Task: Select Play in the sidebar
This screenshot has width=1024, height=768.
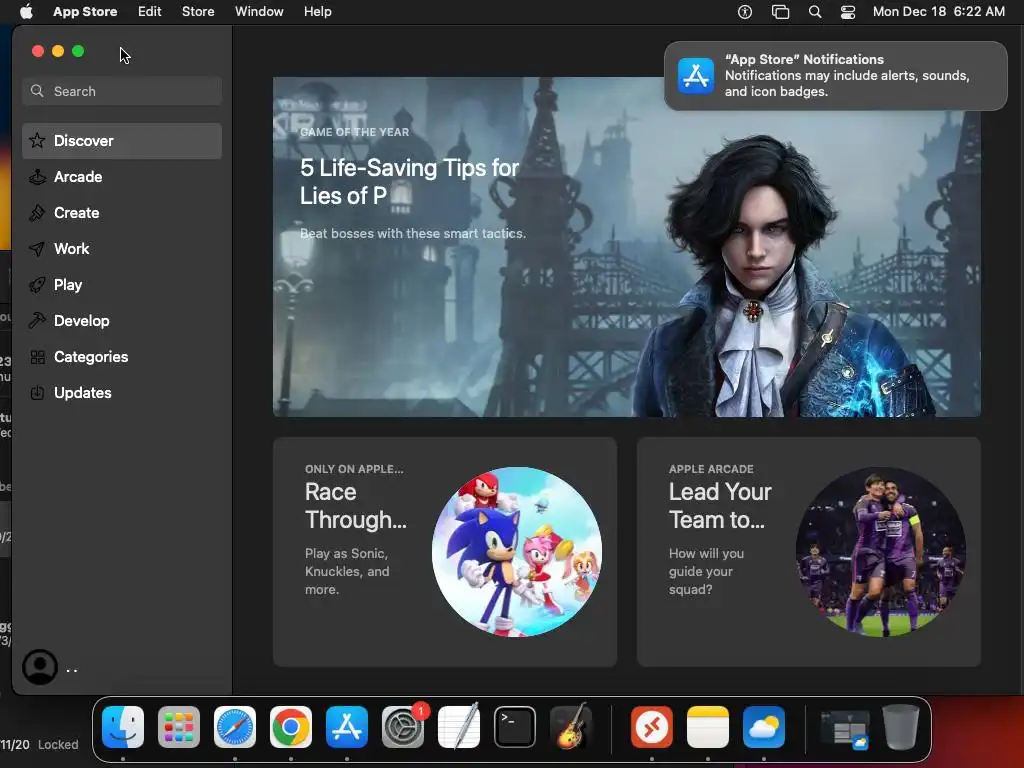Action: [x=122, y=285]
